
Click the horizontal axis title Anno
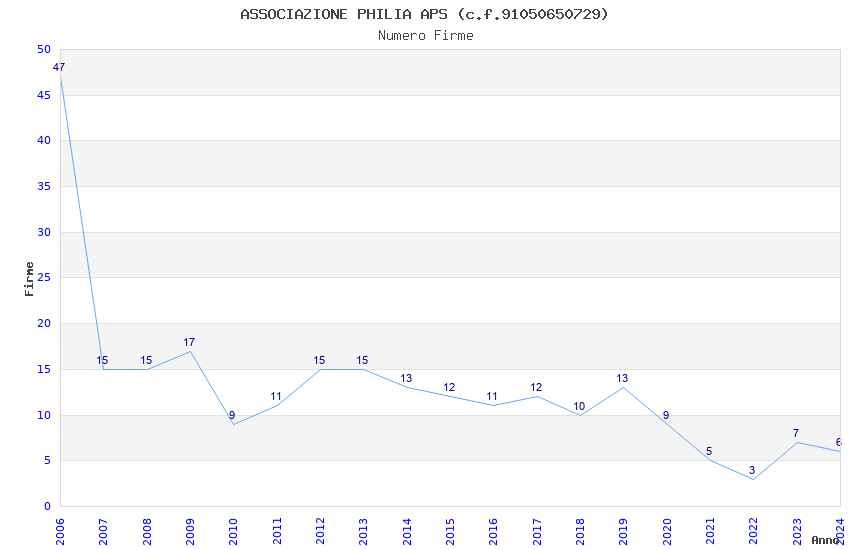pyautogui.click(x=825, y=540)
